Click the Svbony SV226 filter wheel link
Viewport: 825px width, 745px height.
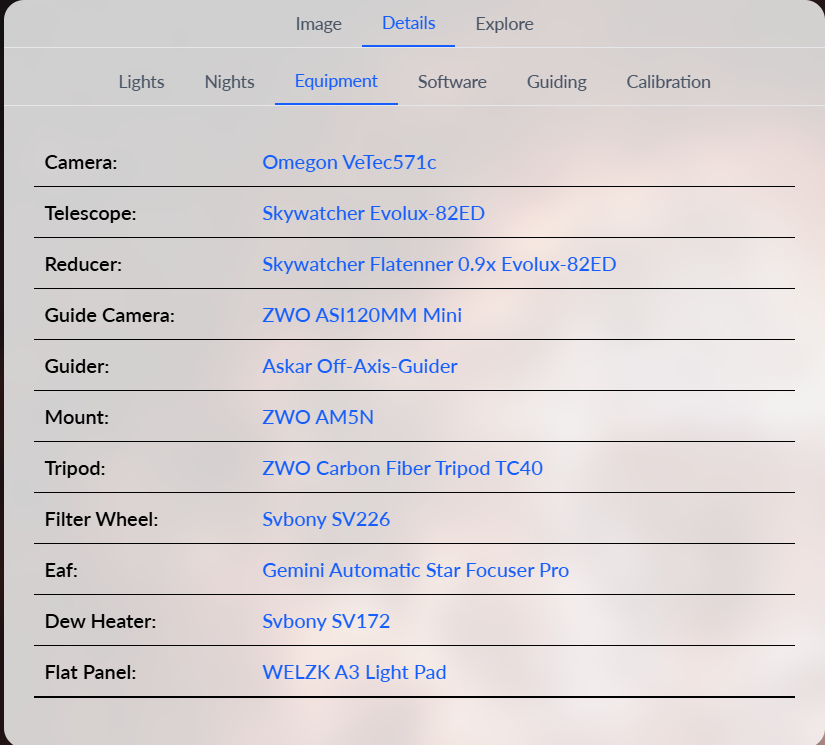pyautogui.click(x=326, y=519)
